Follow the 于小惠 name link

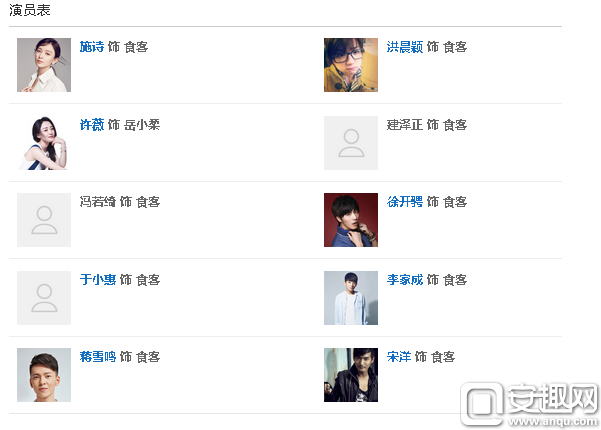coord(98,280)
